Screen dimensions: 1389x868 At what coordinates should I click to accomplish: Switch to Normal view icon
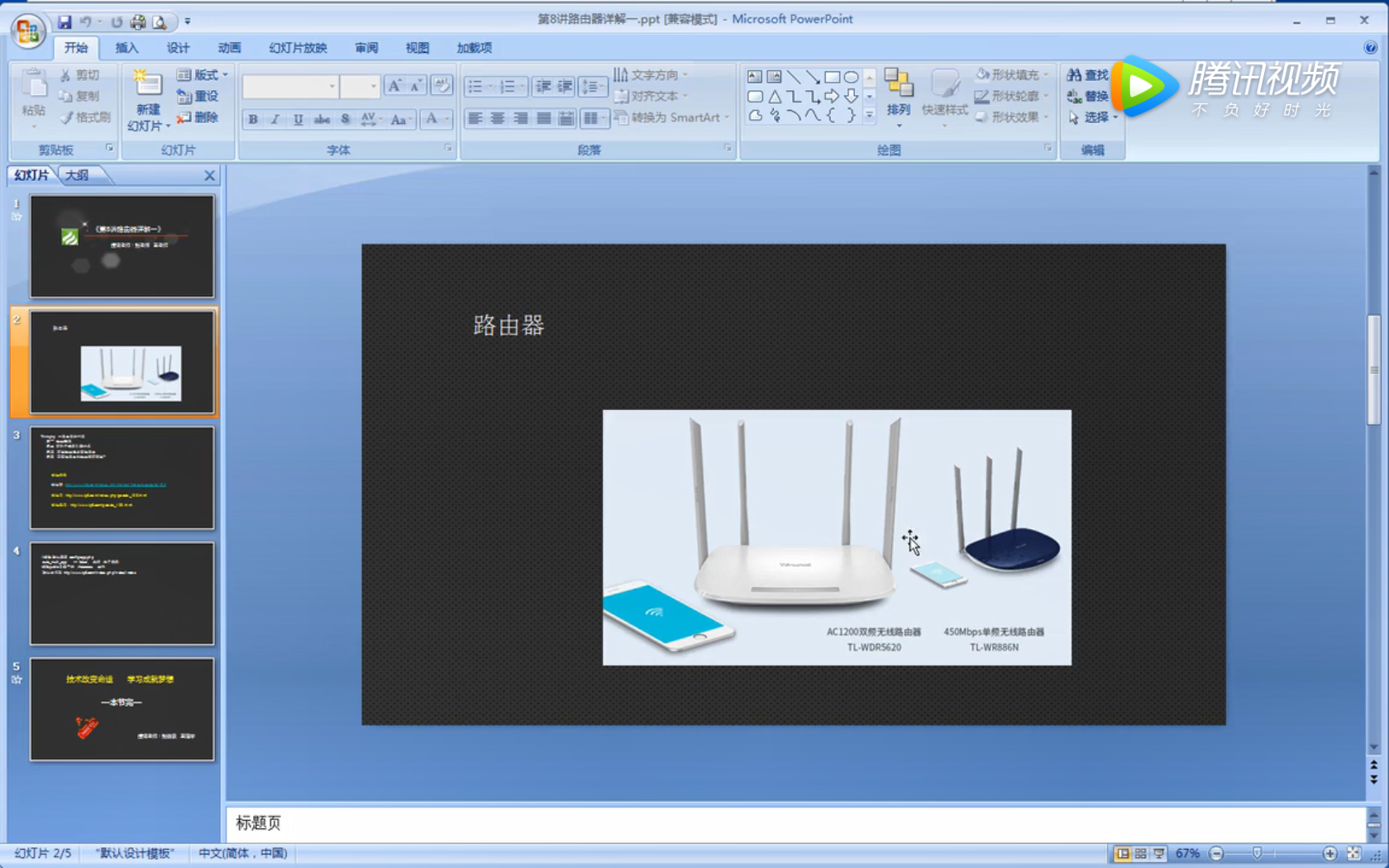tap(1123, 853)
